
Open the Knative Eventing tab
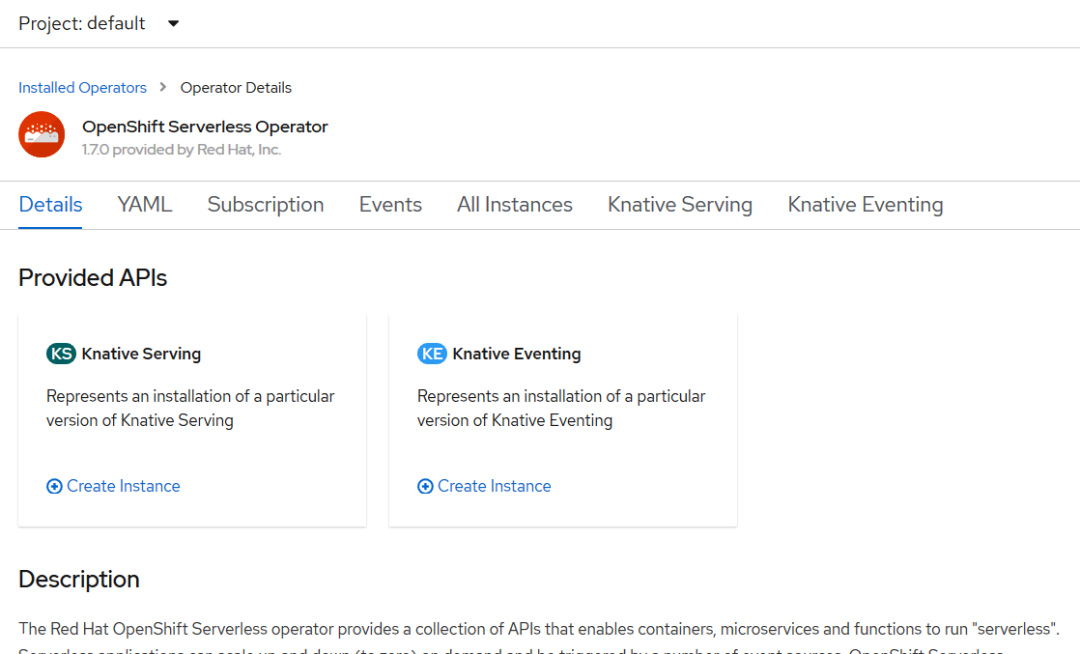point(865,204)
